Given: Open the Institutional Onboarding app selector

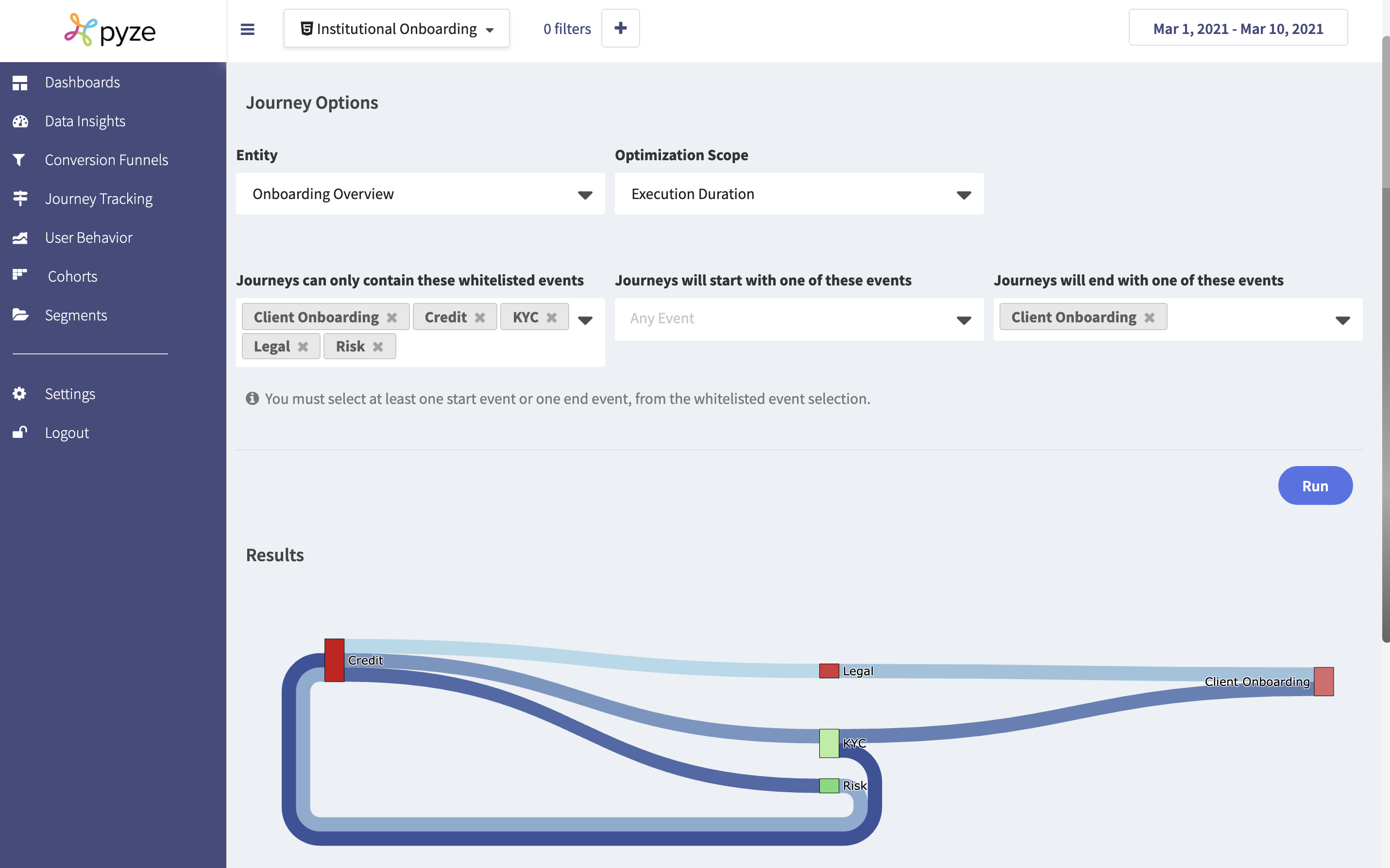Looking at the screenshot, I should tap(396, 29).
